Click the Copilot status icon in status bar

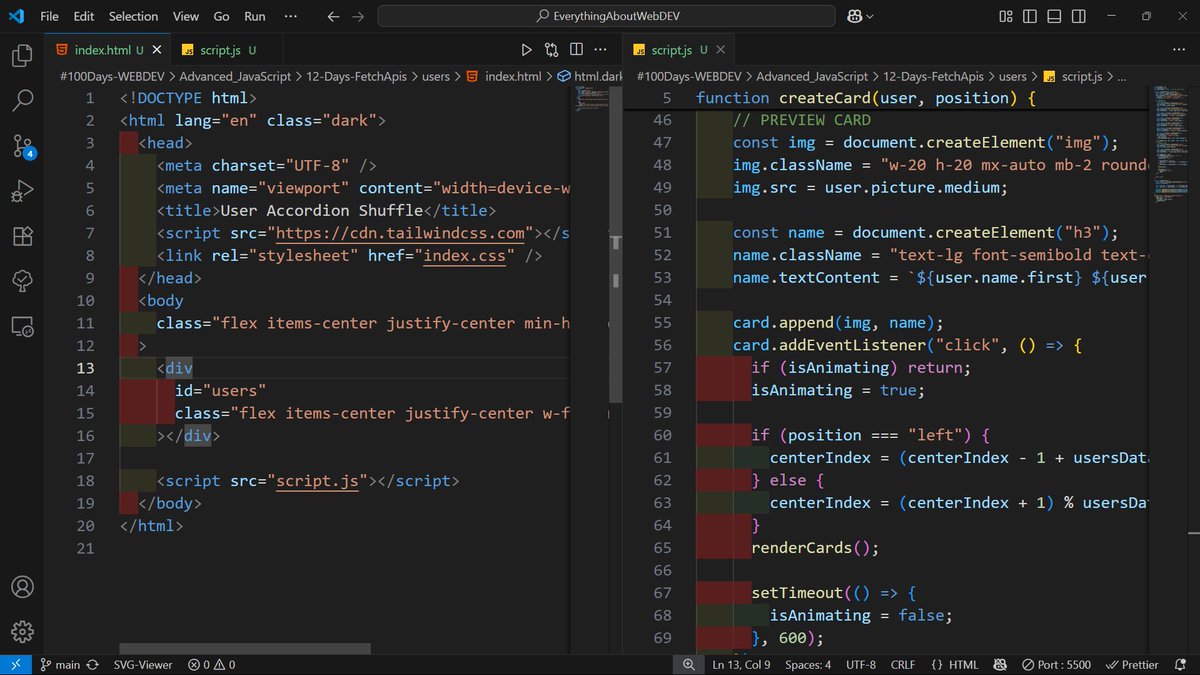[x=999, y=664]
